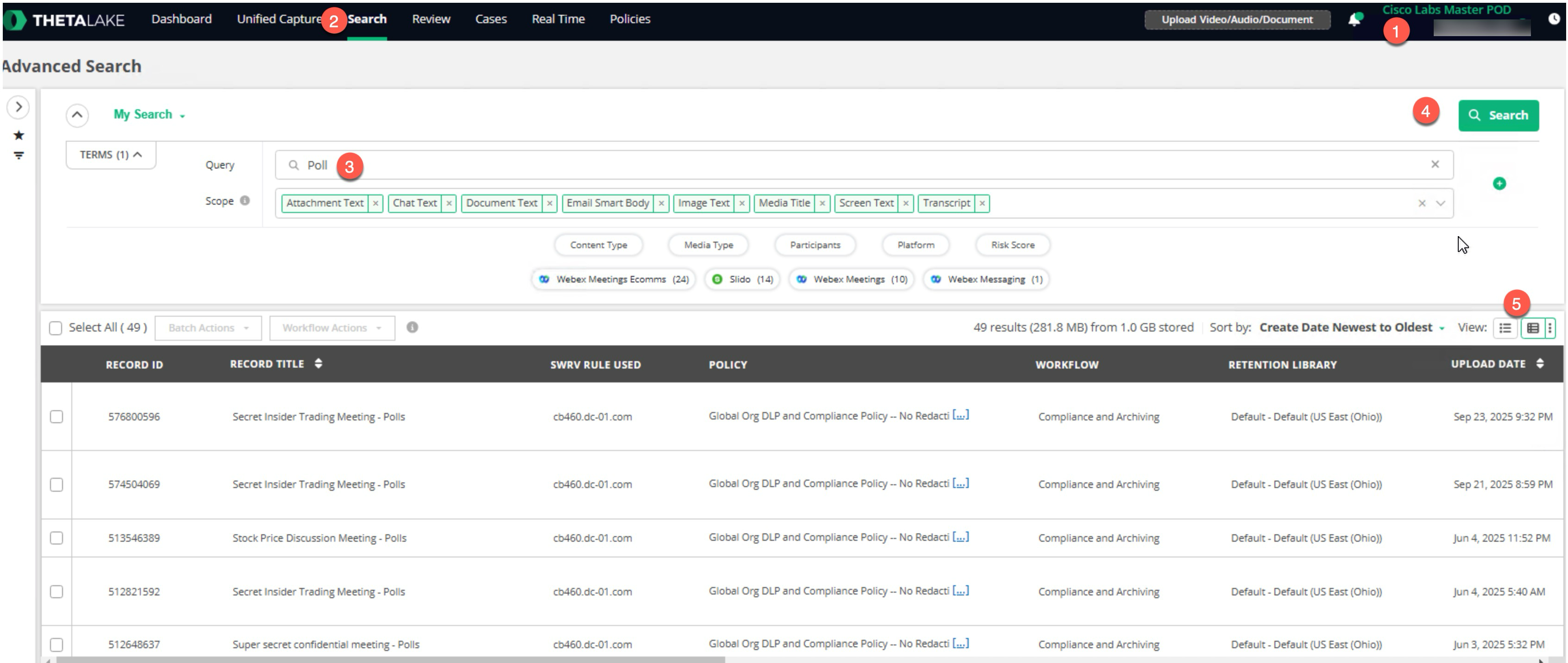The height and width of the screenshot is (663, 1568).
Task: Check the box for record 576800596
Action: pos(56,416)
